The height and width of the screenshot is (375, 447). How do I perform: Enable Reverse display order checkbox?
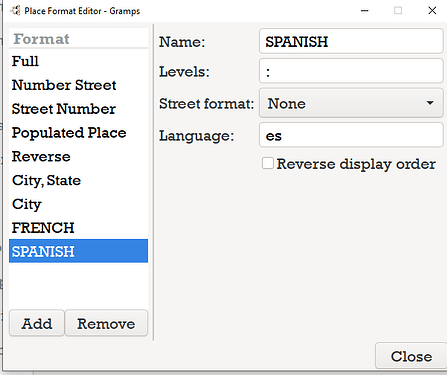268,163
